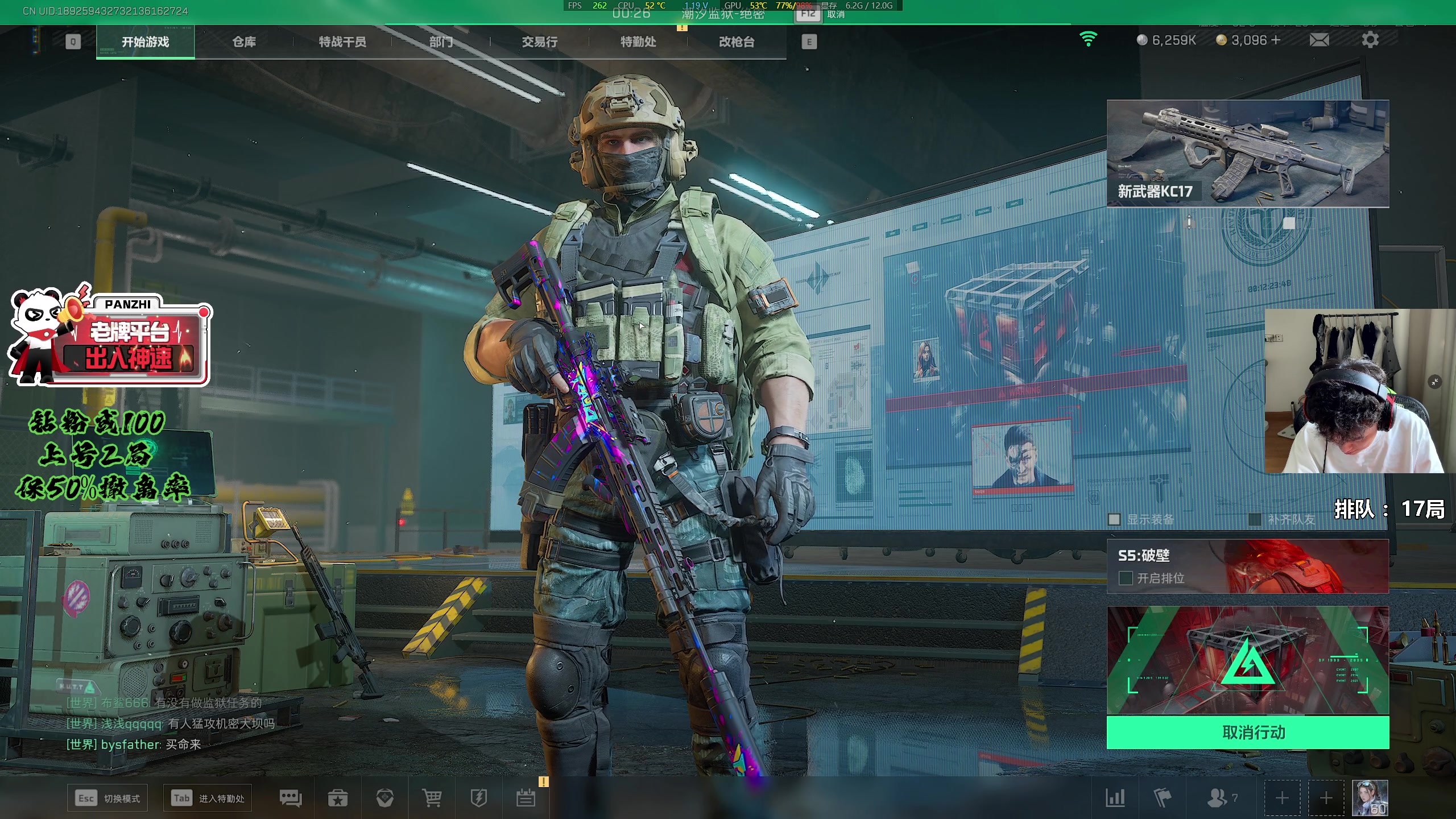Click the Esc 切换模式 button

click(107, 799)
